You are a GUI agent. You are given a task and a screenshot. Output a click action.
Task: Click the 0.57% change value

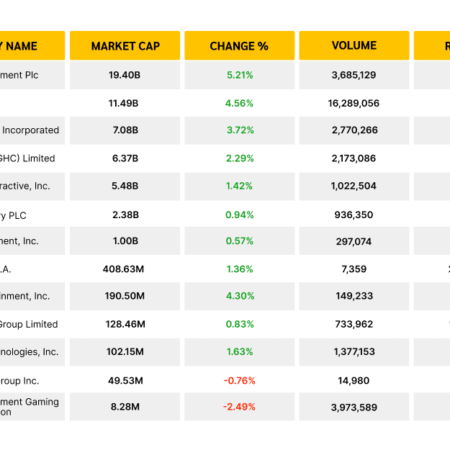click(240, 241)
